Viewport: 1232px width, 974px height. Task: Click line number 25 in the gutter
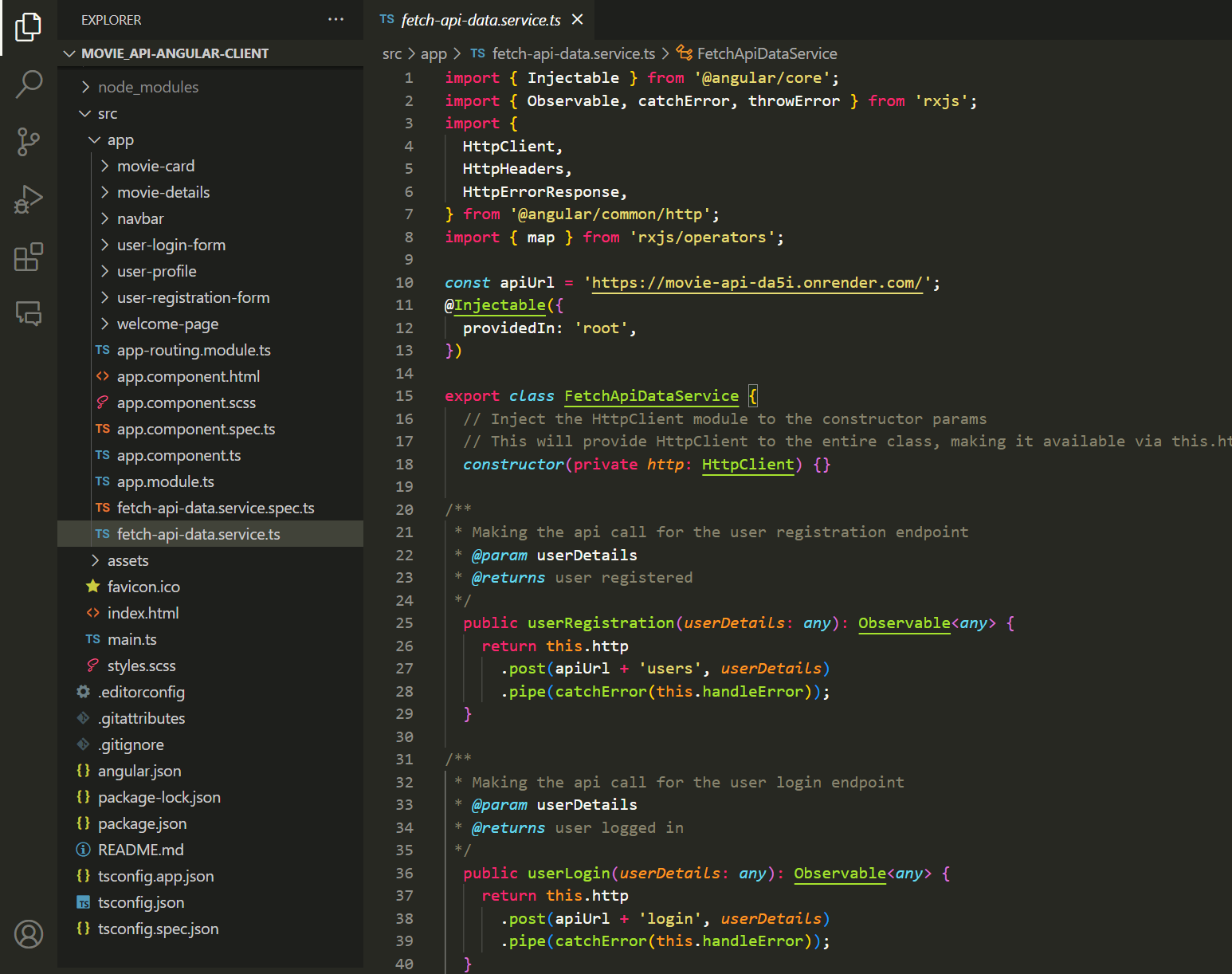(x=404, y=623)
